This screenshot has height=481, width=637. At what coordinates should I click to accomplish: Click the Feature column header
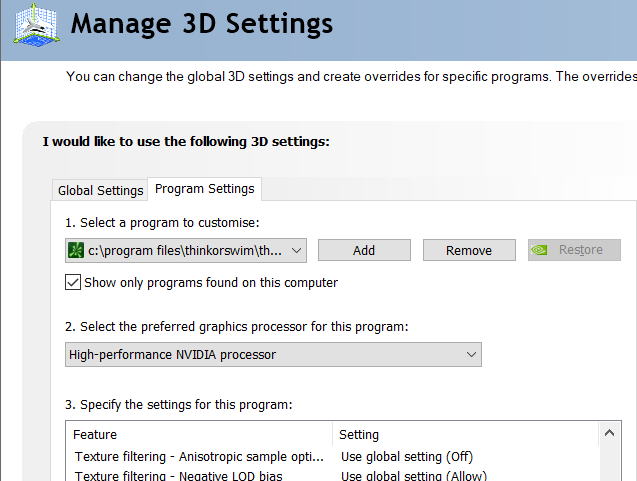click(199, 435)
